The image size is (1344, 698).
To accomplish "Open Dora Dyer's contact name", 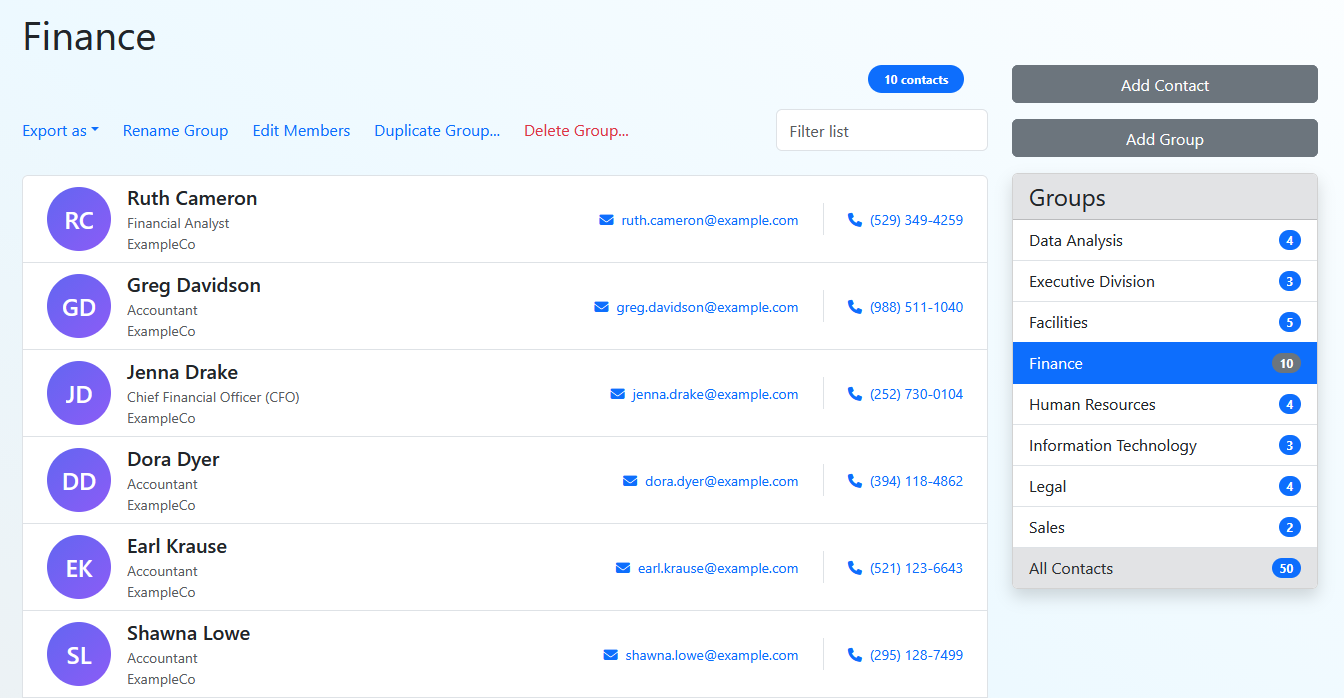I will tap(173, 459).
